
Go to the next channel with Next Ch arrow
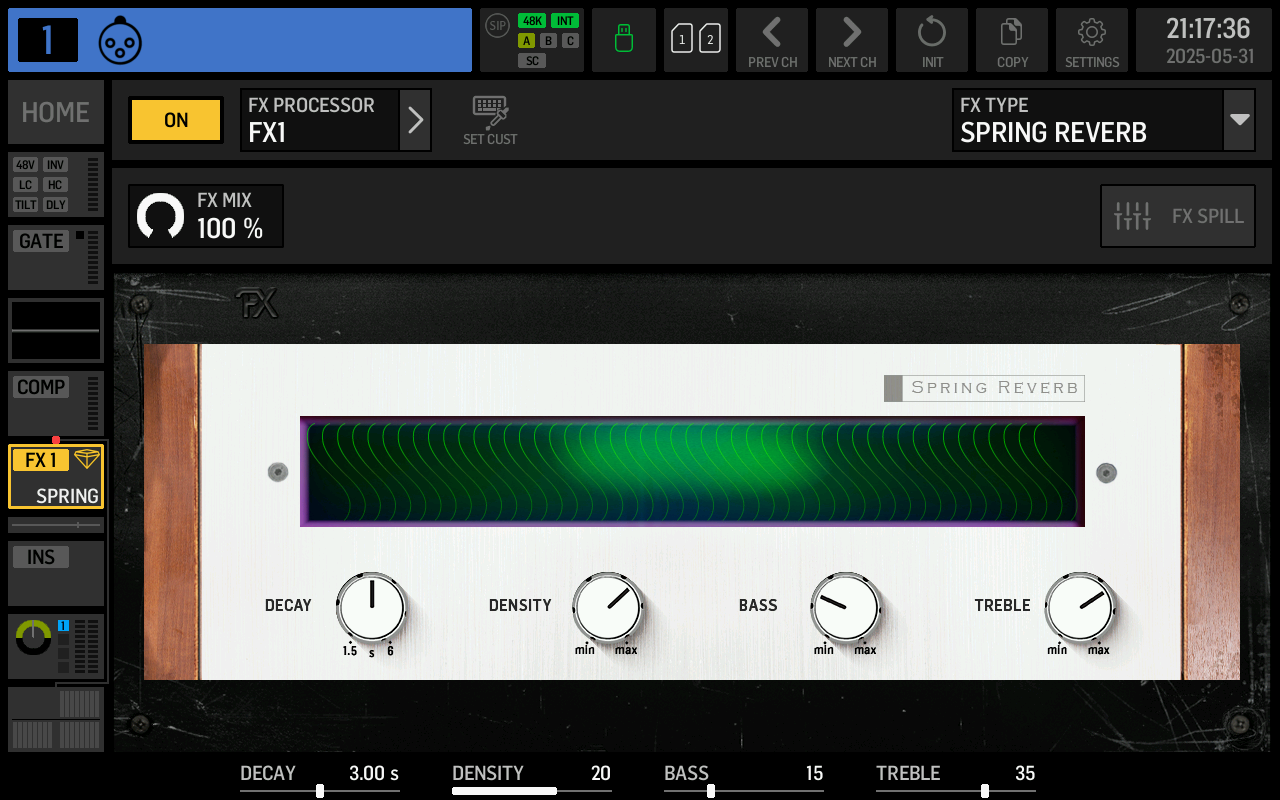(x=852, y=40)
